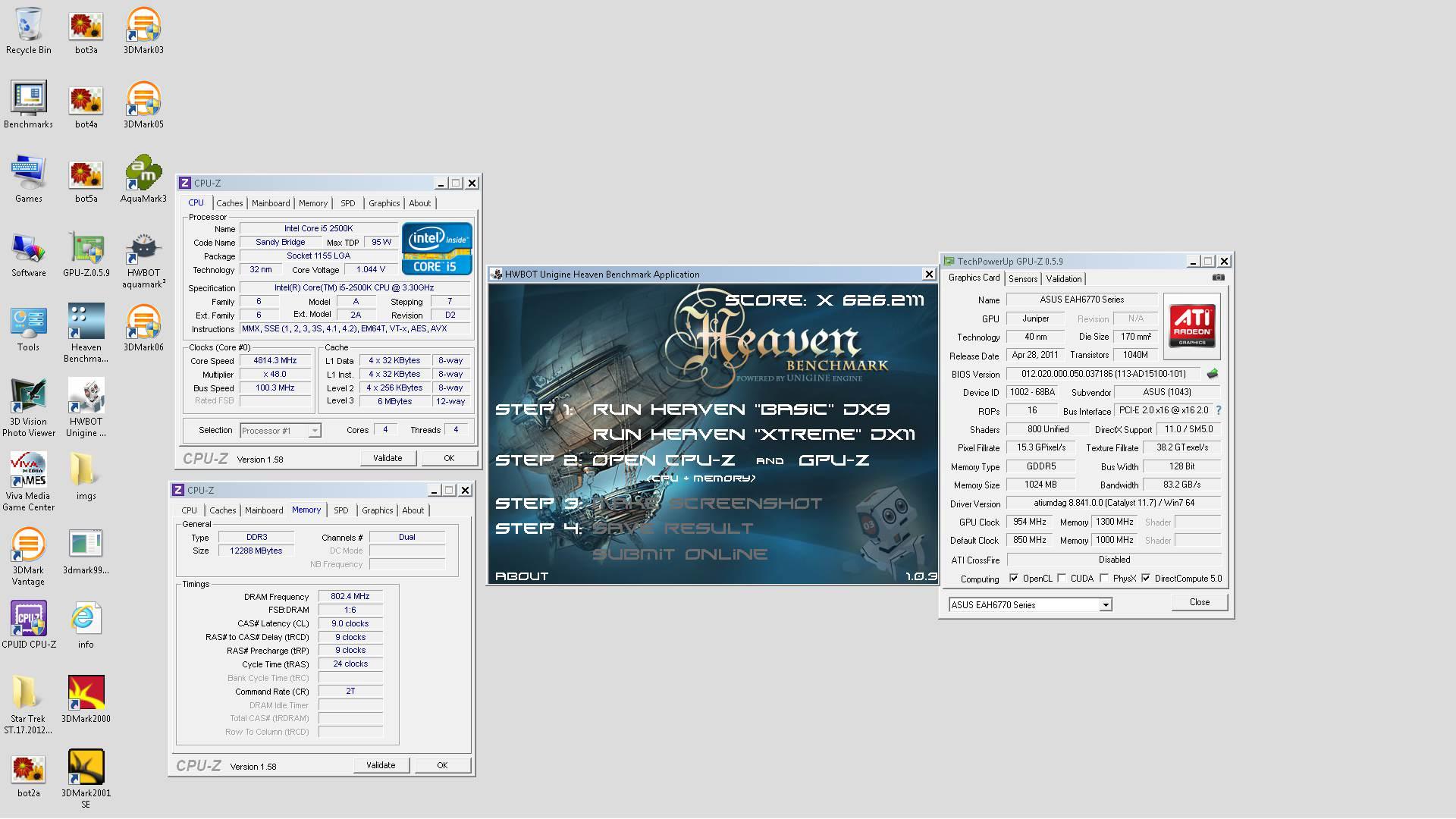1456x819 pixels.
Task: Click the DRAM Frequency 802.4 MHz field
Action: (x=350, y=597)
